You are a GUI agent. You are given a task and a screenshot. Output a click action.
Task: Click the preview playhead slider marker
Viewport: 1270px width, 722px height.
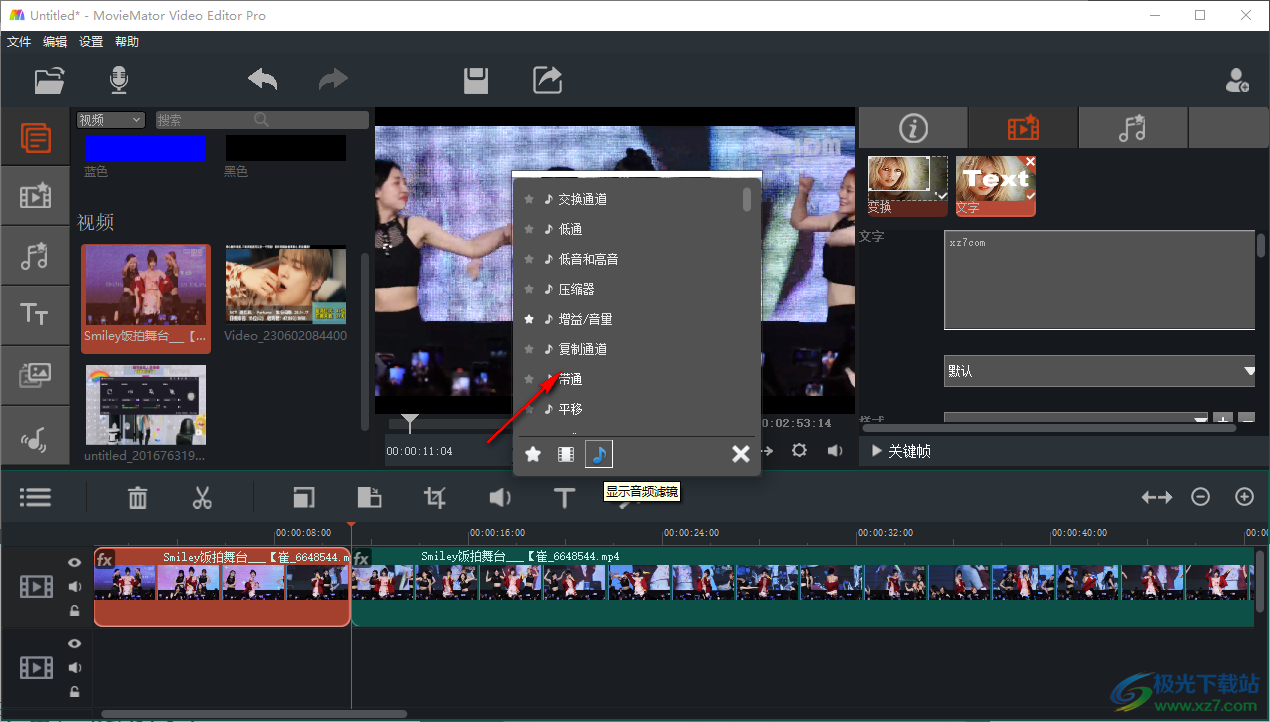pyautogui.click(x=409, y=422)
